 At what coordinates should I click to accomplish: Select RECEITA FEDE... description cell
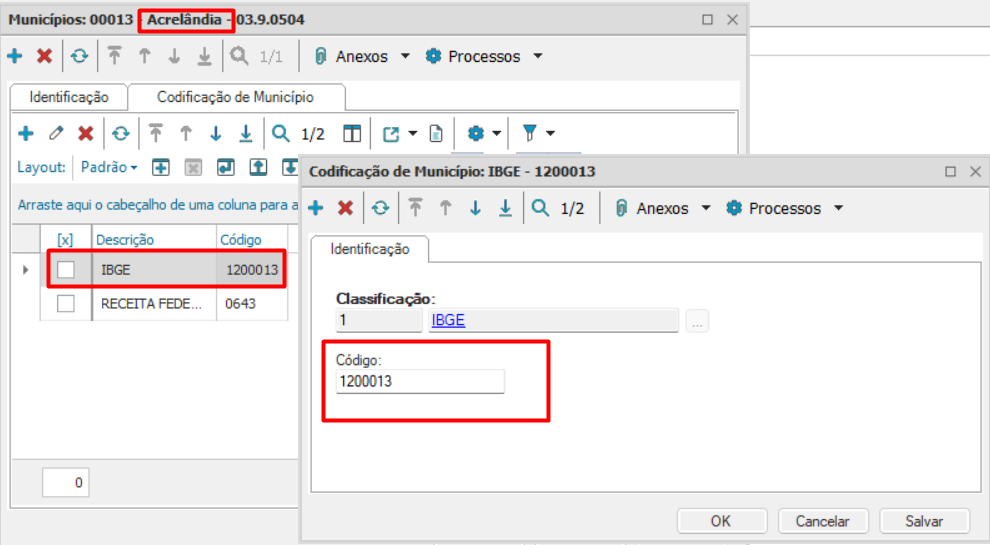[154, 304]
